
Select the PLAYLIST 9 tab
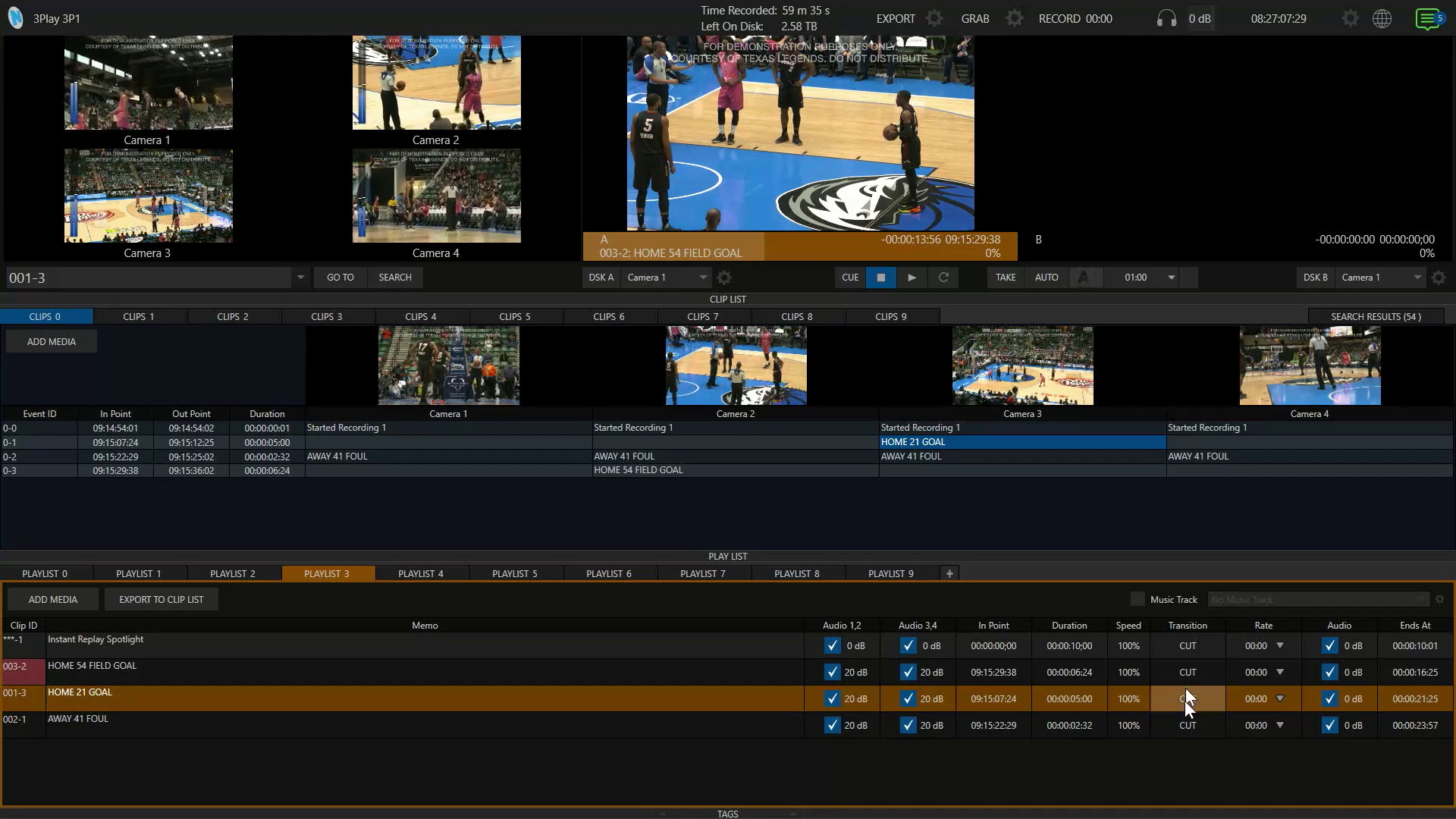pos(891,574)
